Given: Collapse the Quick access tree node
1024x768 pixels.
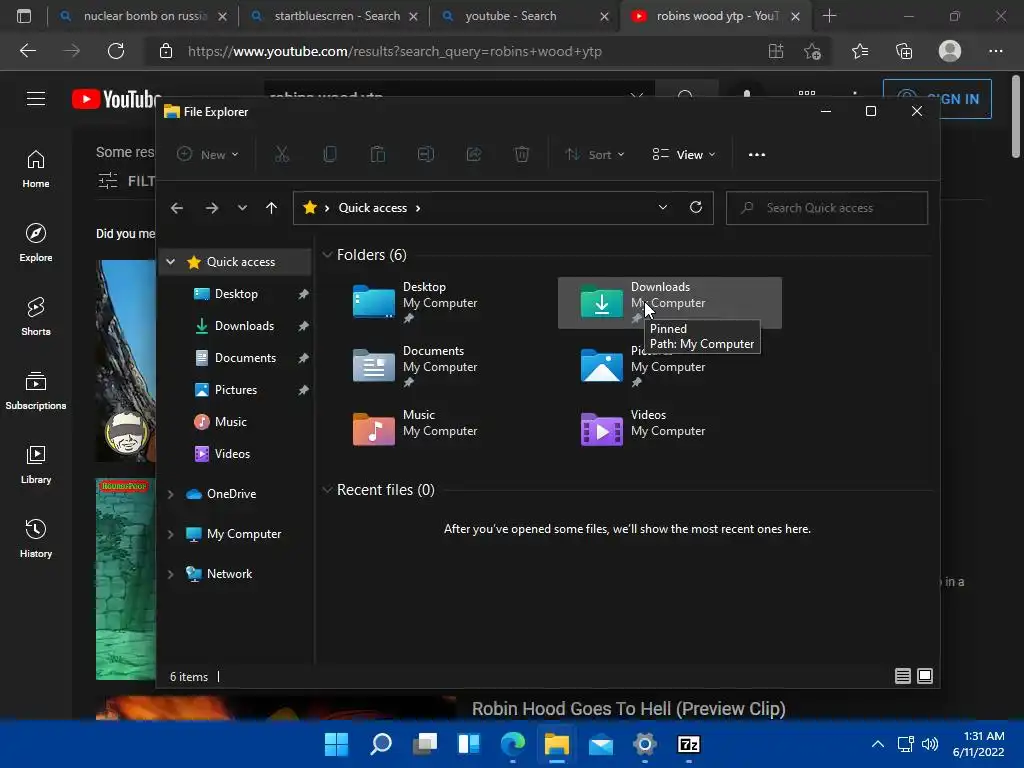Looking at the screenshot, I should click(171, 261).
